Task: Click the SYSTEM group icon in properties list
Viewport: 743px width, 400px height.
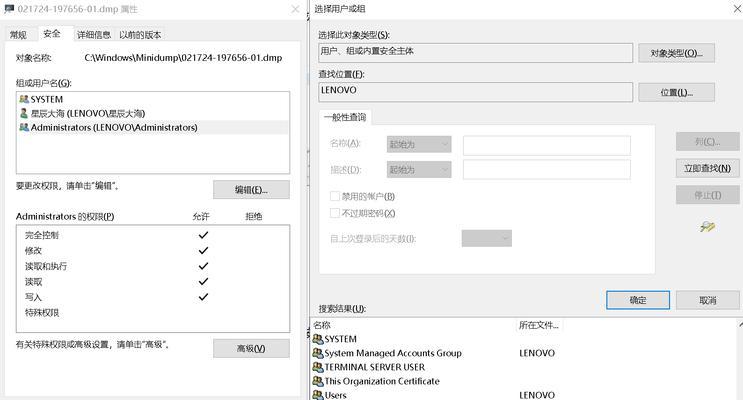Action: (x=24, y=99)
